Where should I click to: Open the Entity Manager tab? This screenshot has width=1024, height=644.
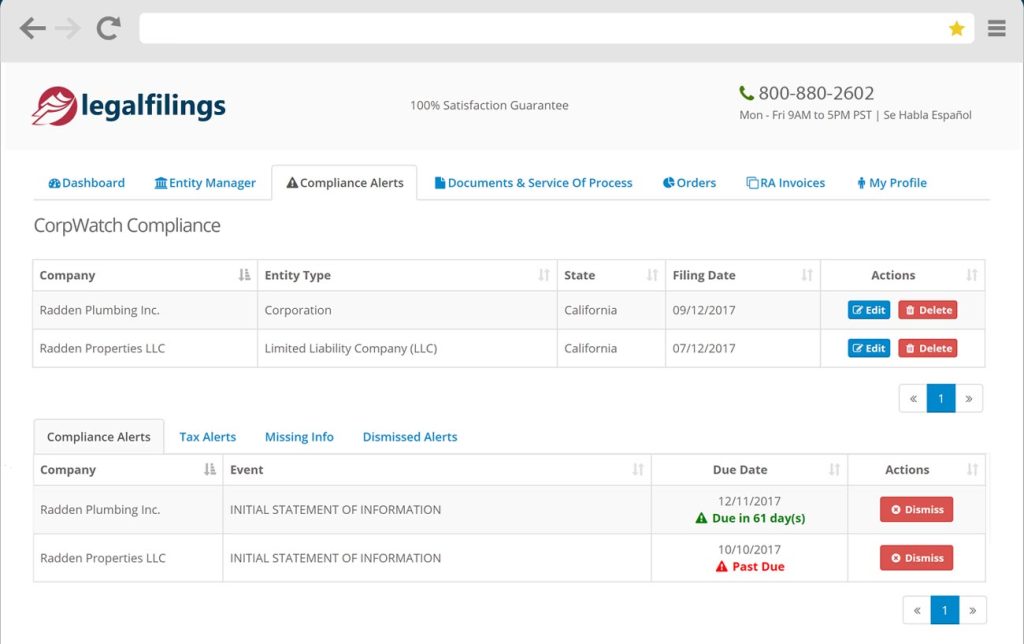tap(205, 183)
